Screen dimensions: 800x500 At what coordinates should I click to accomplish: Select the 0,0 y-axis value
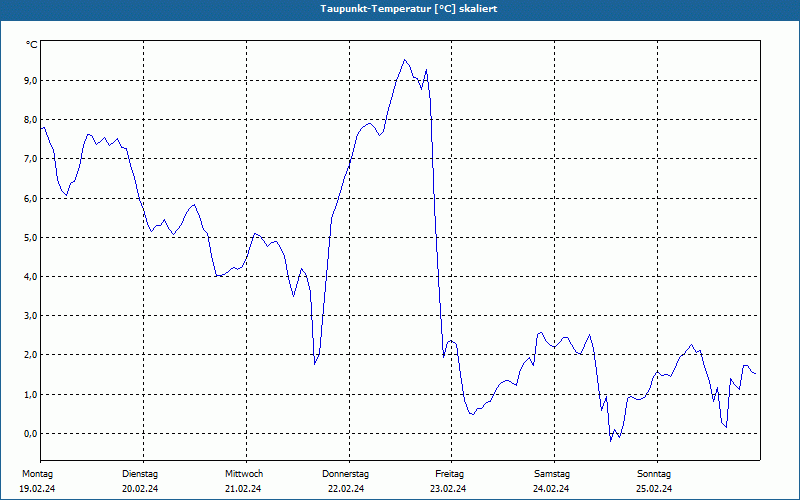(30, 434)
